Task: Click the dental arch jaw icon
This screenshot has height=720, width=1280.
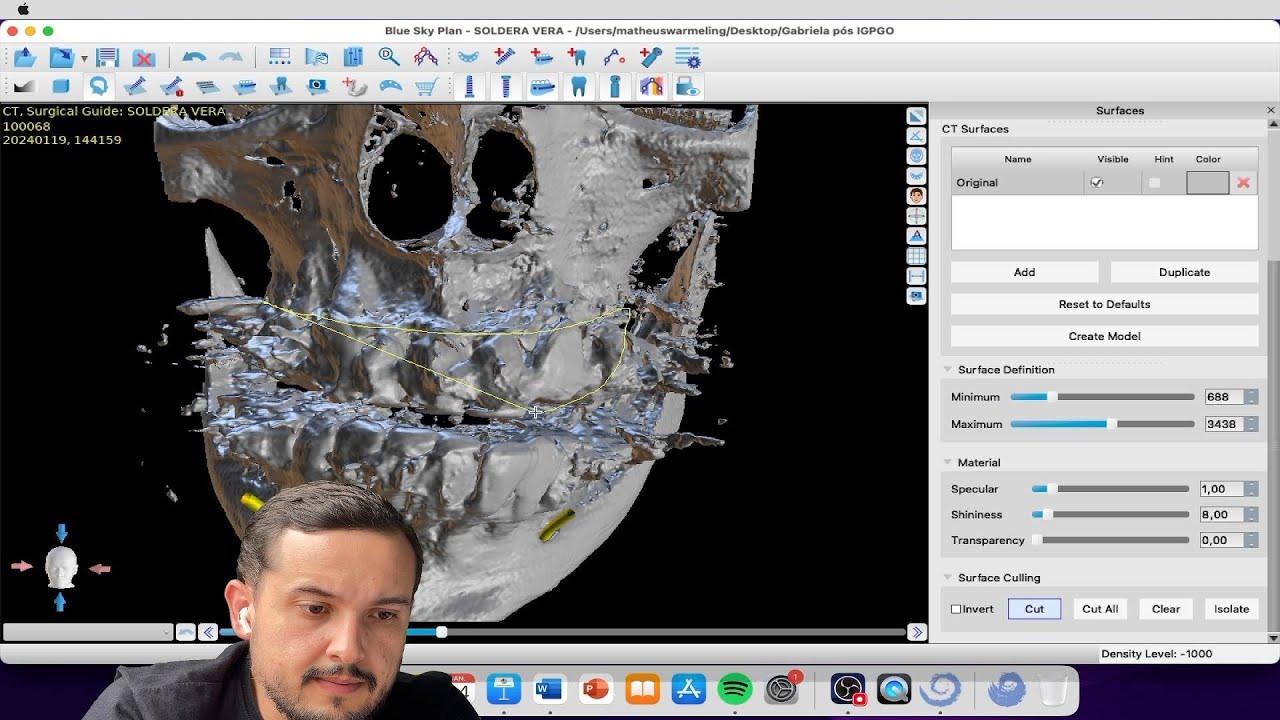Action: coord(468,57)
